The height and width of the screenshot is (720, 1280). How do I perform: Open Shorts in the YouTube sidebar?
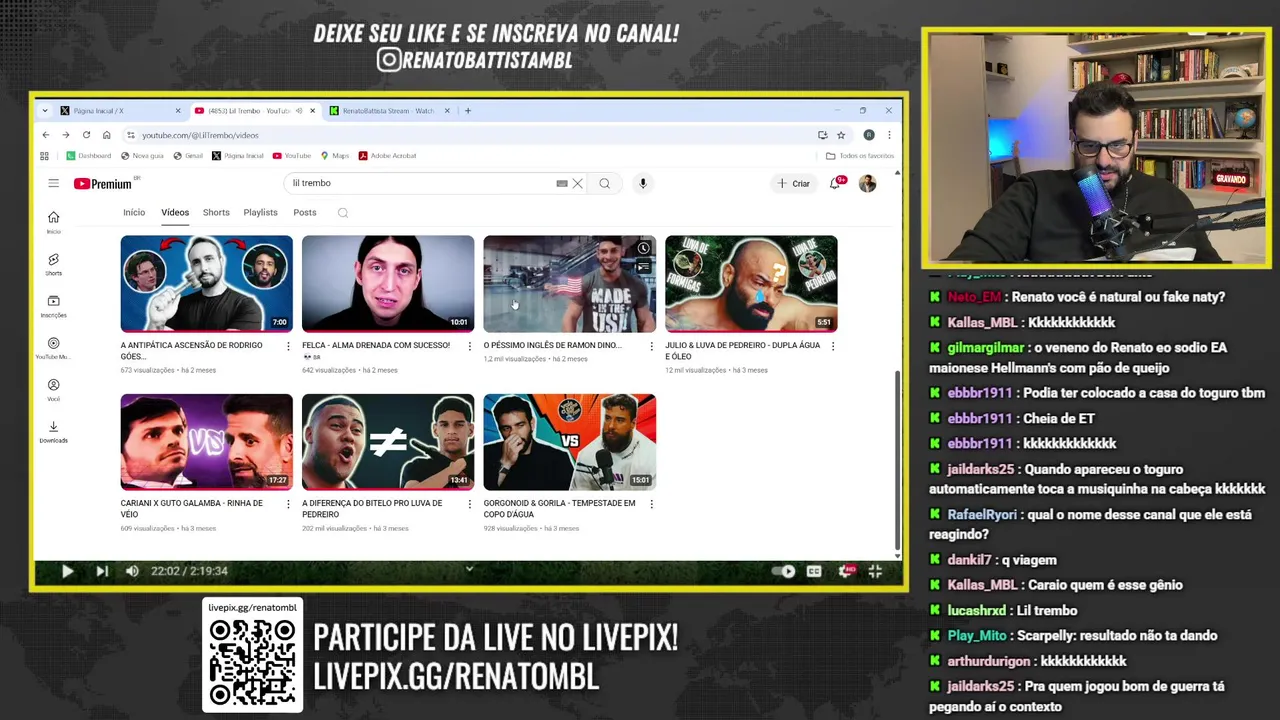pos(53,264)
